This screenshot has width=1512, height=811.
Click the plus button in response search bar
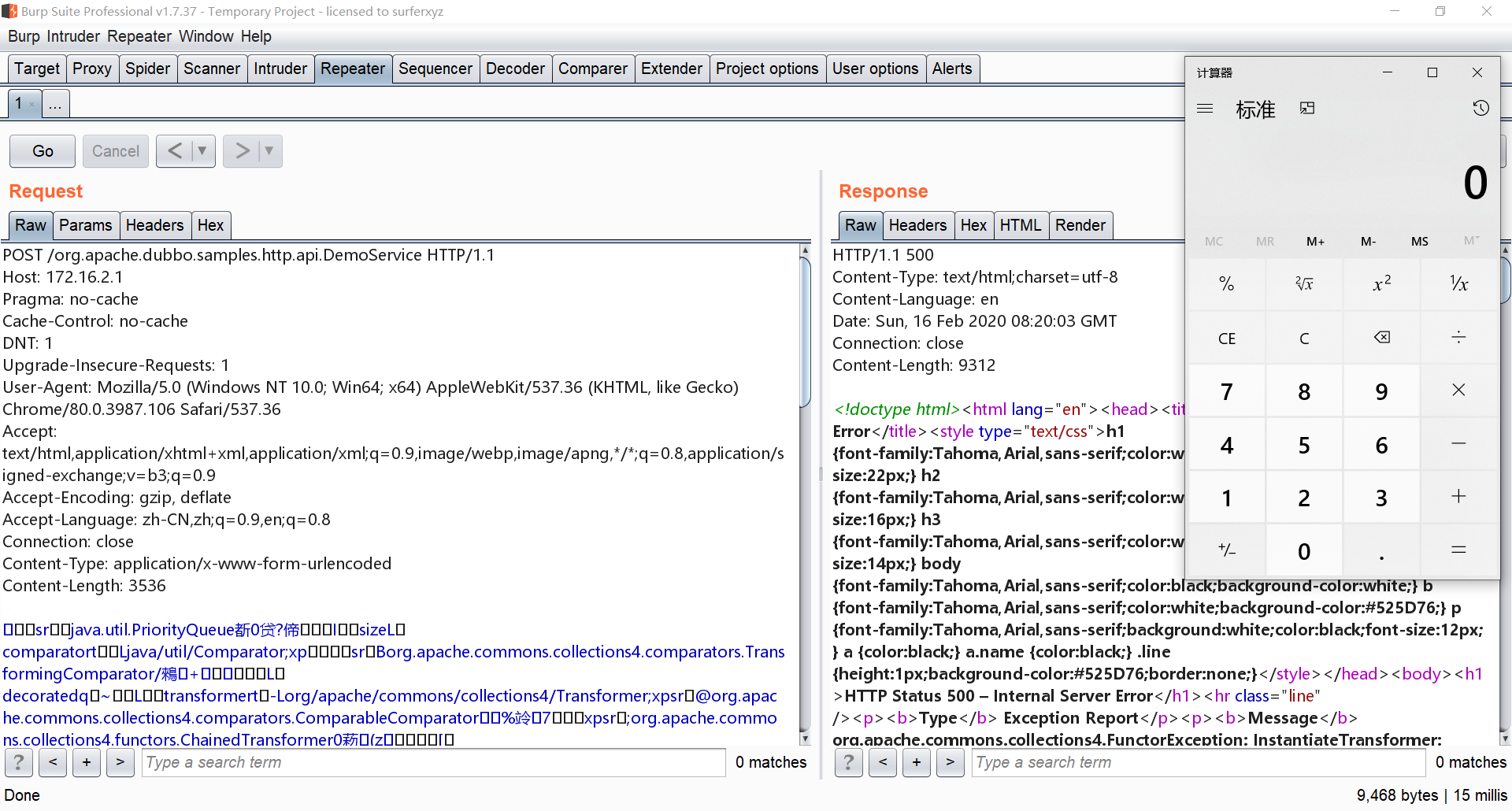click(917, 762)
